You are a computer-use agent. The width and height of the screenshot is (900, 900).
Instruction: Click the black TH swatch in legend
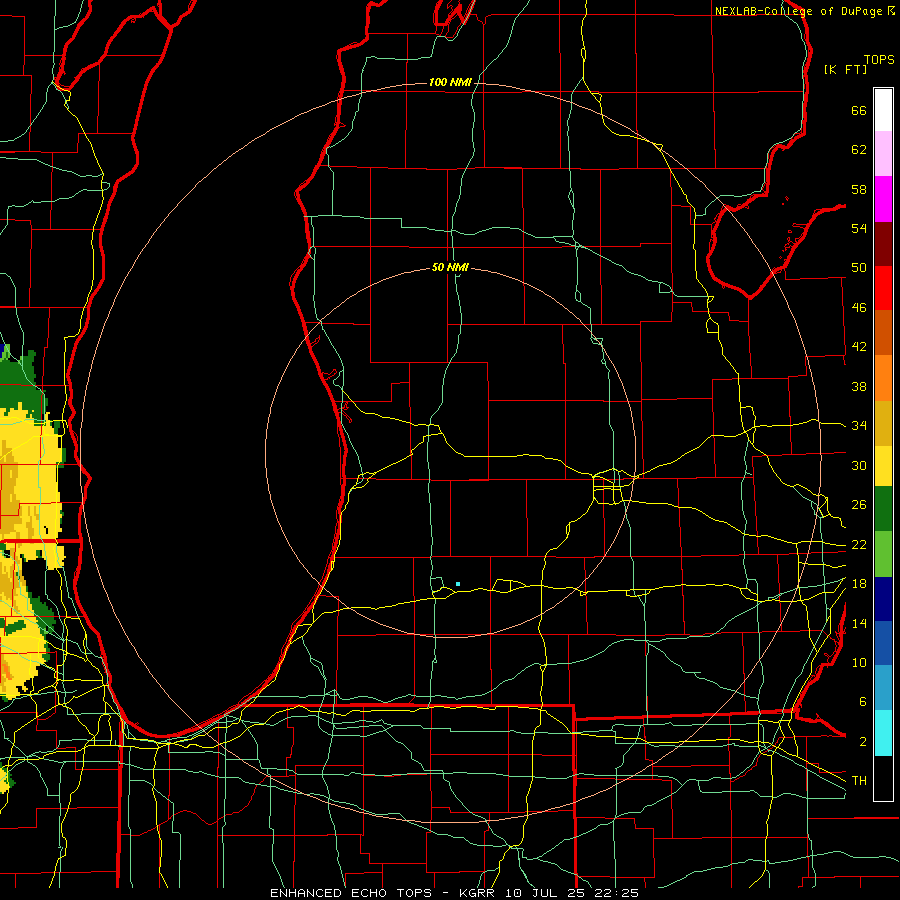(883, 778)
